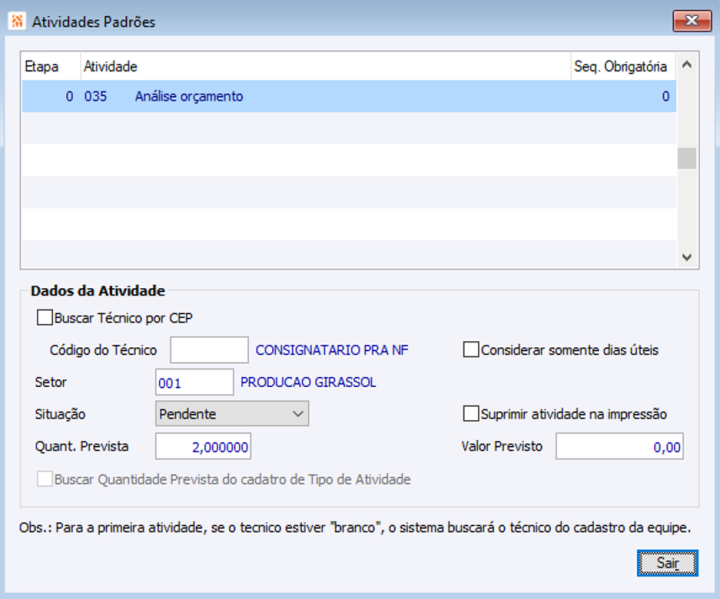Select the Análise orçamento activity row
720x599 pixels.
349,96
